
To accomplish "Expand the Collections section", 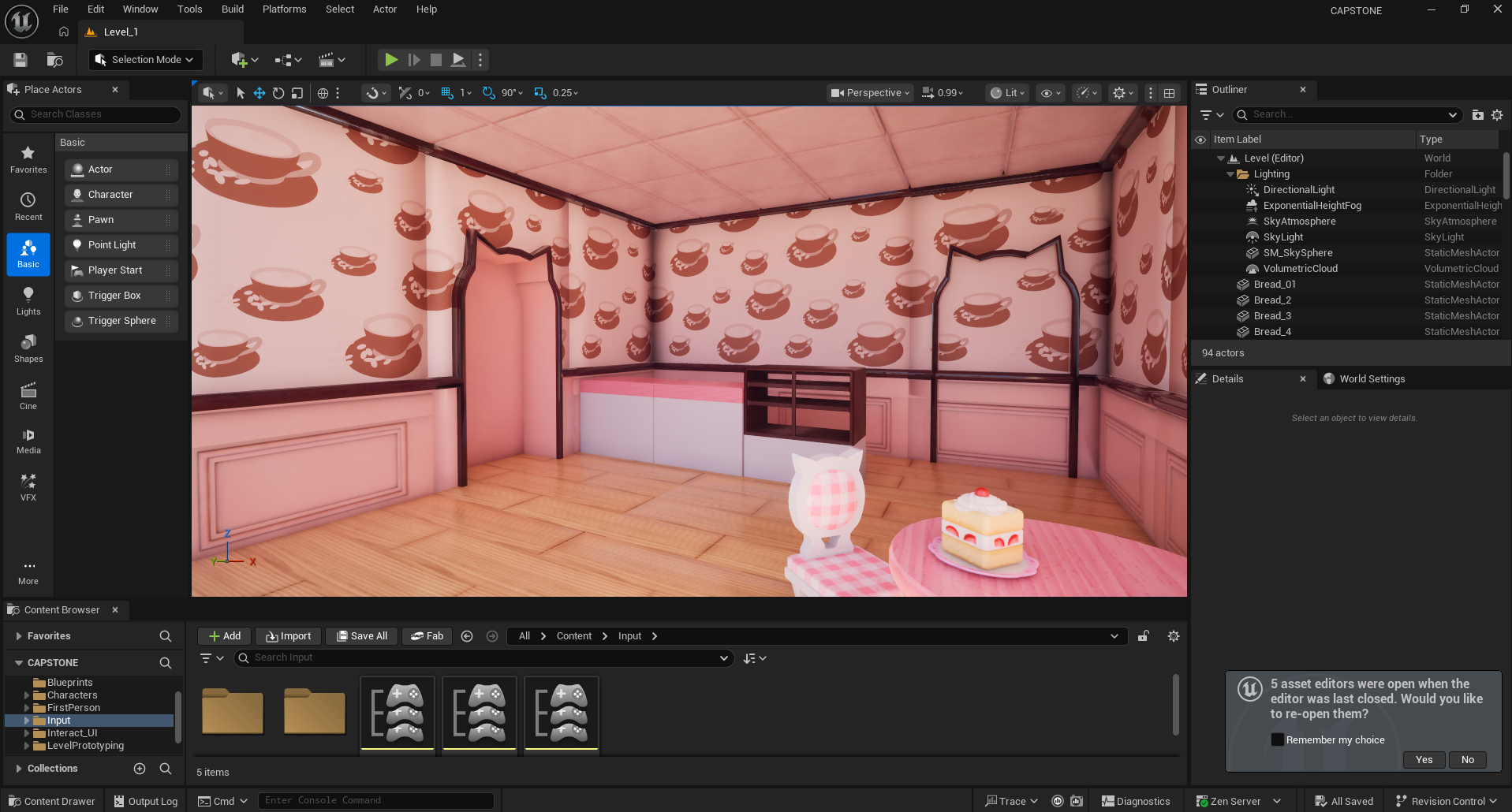I will [x=18, y=769].
